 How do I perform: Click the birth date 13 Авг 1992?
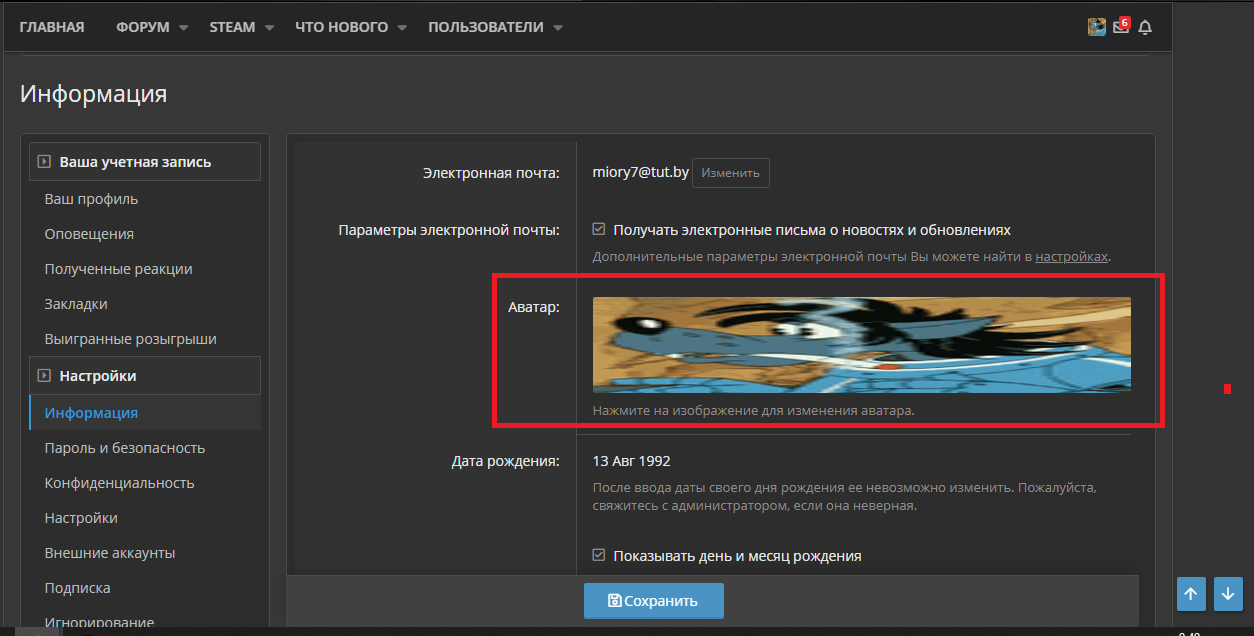[632, 461]
